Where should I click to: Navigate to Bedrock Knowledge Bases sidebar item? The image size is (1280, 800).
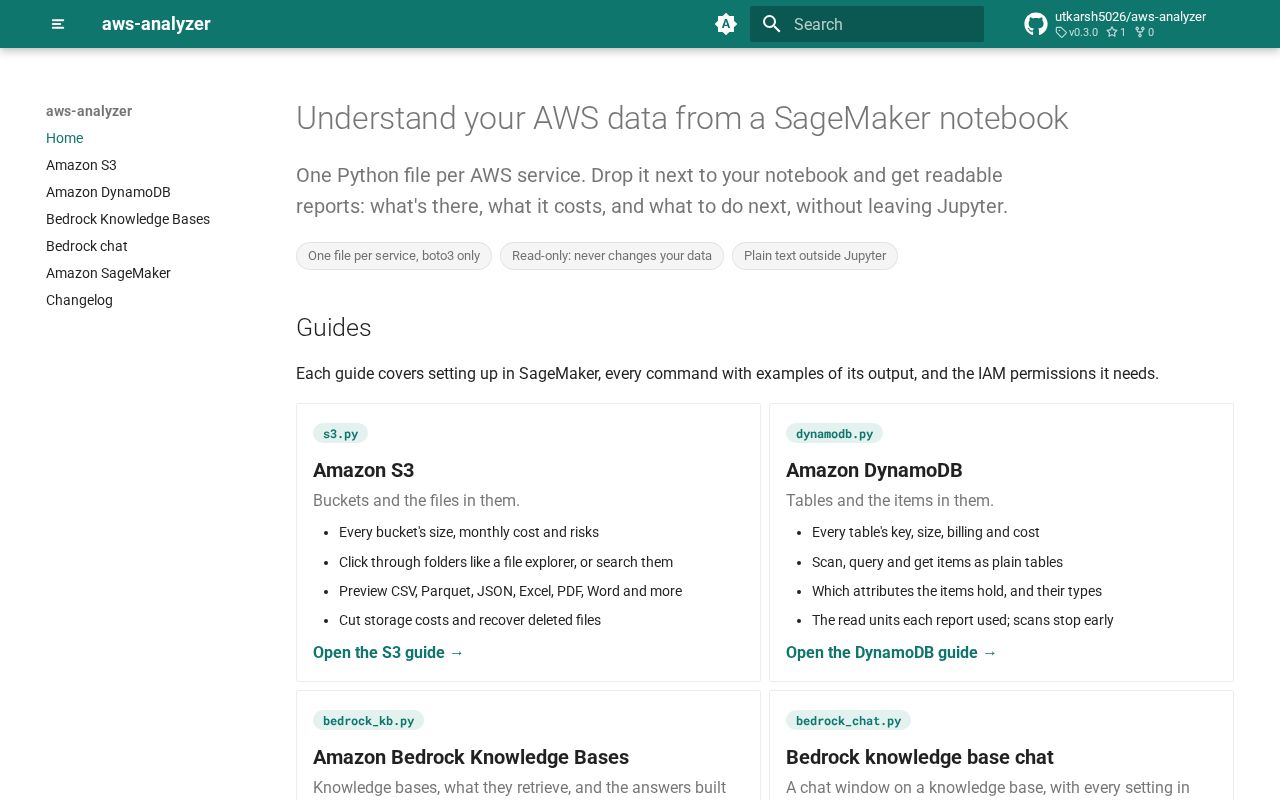click(x=128, y=219)
